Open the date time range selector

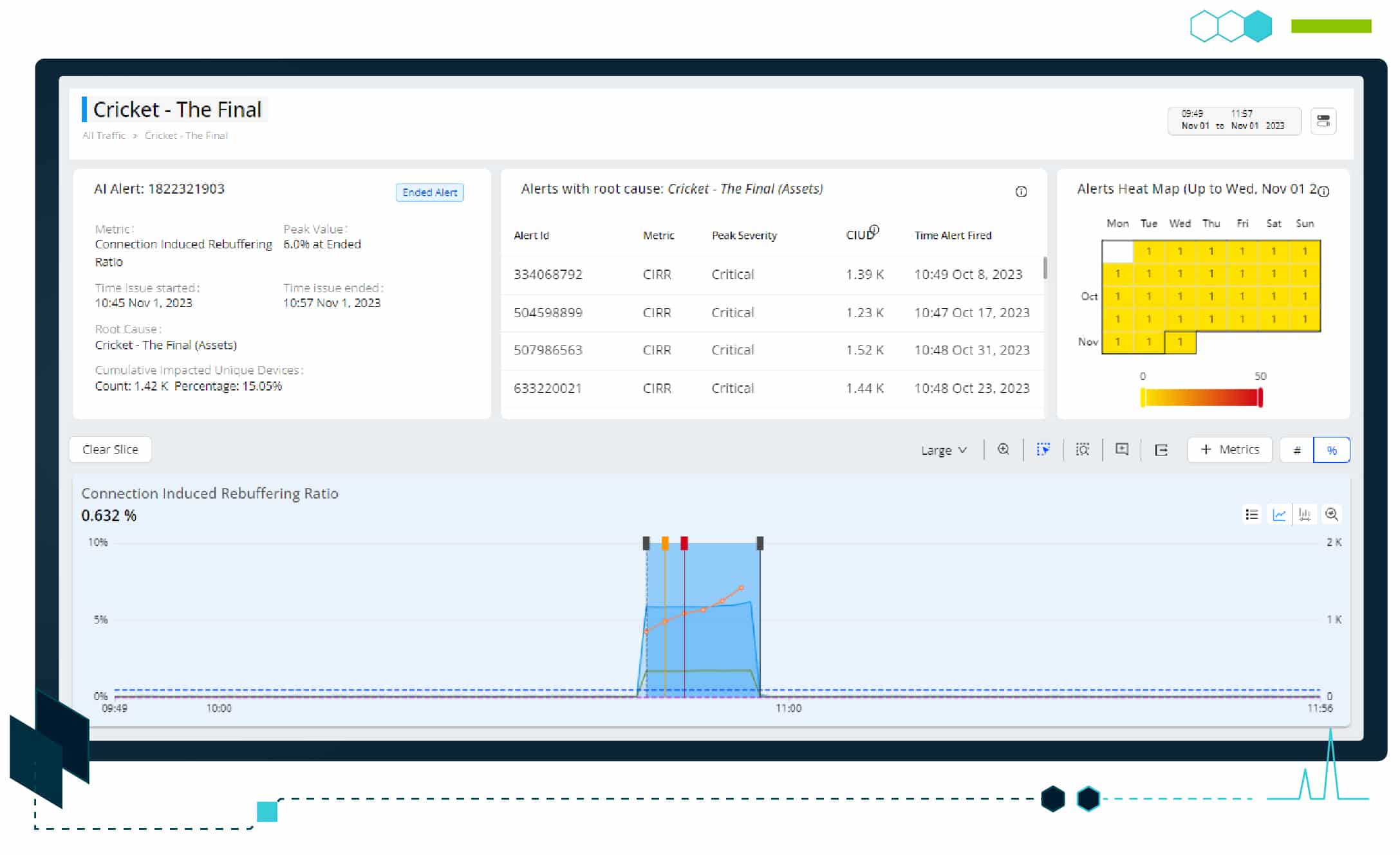[1234, 120]
